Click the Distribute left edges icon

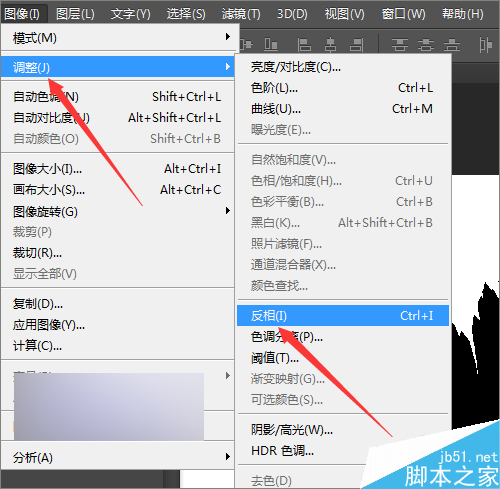click(485, 45)
